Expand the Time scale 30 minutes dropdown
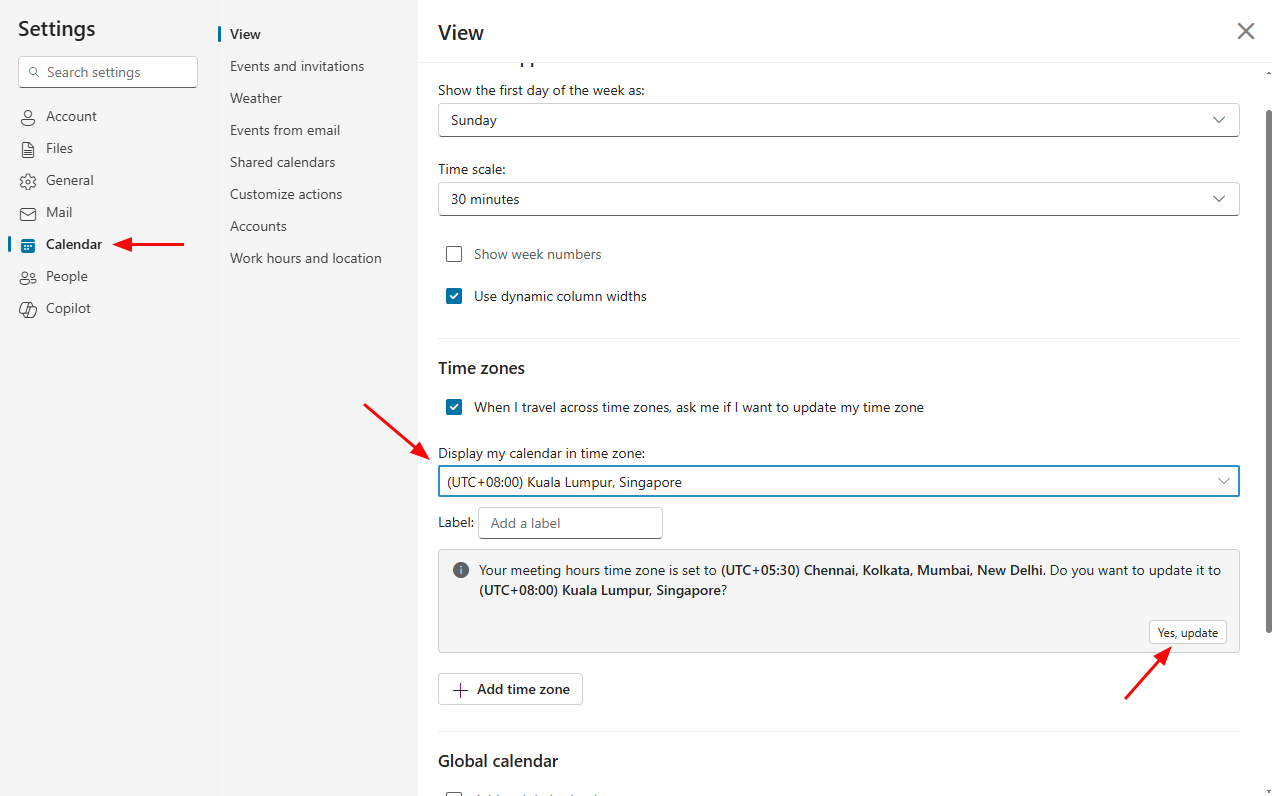Viewport: 1272px width, 796px height. click(x=838, y=199)
